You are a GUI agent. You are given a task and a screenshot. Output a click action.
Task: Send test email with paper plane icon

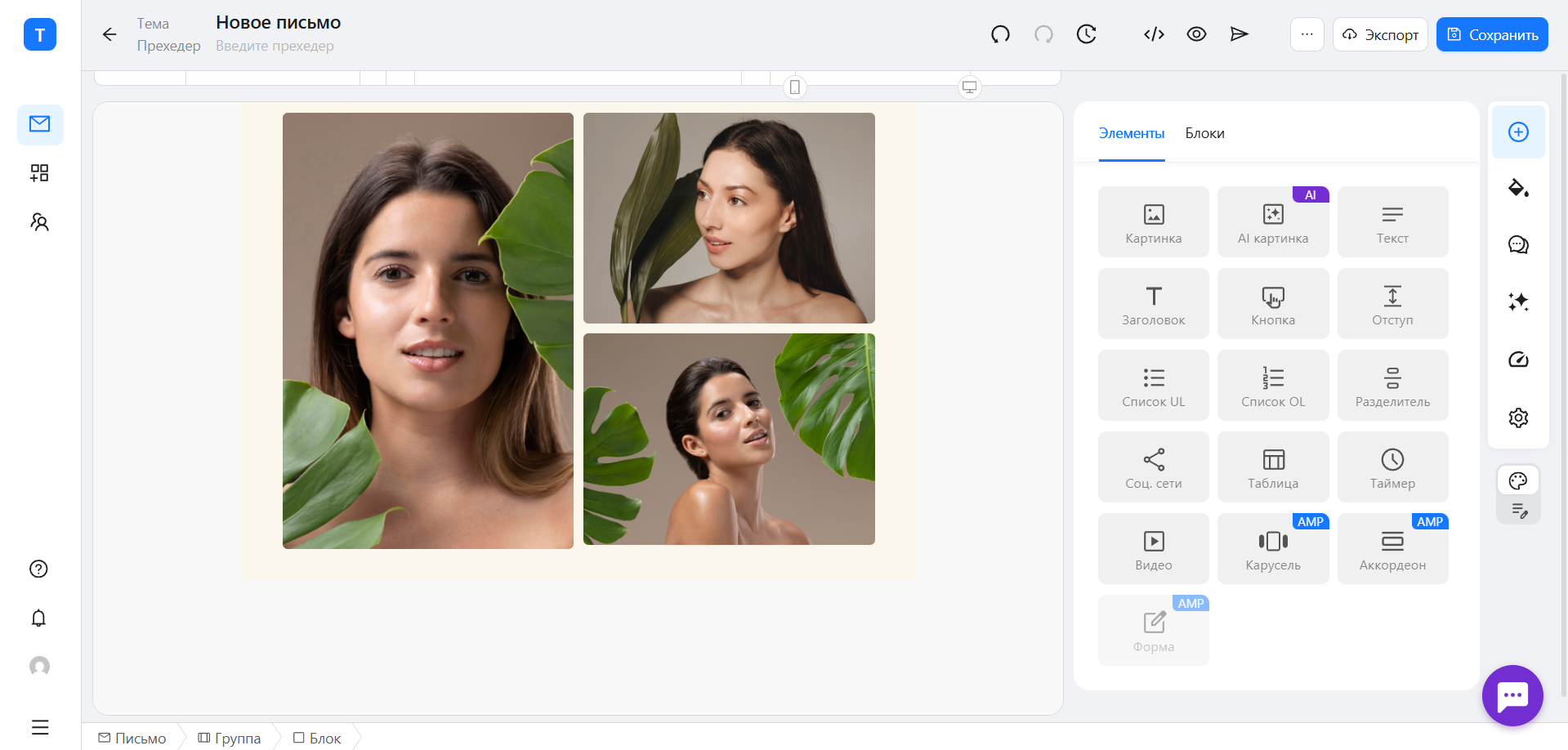[x=1240, y=34]
